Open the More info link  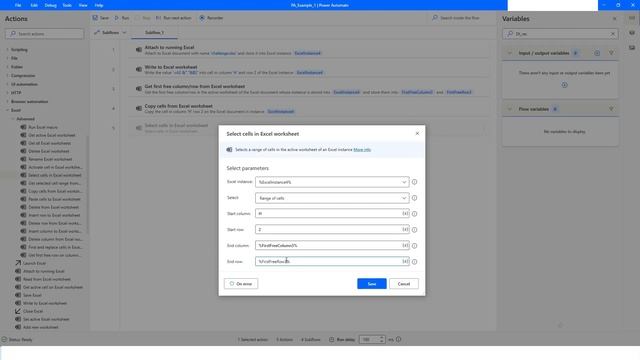tap(362, 150)
